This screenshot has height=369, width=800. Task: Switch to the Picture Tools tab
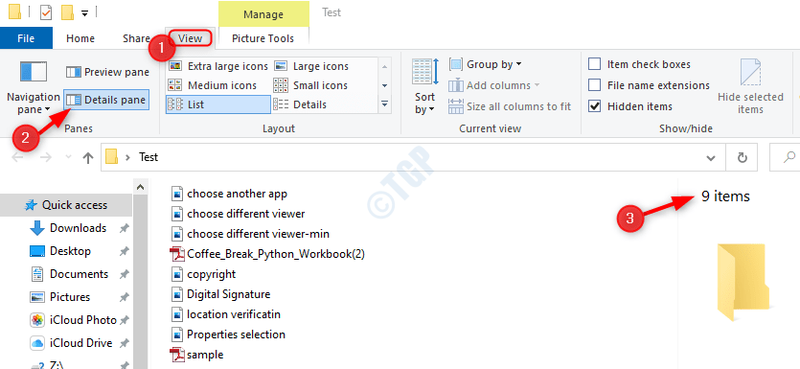[x=263, y=38]
